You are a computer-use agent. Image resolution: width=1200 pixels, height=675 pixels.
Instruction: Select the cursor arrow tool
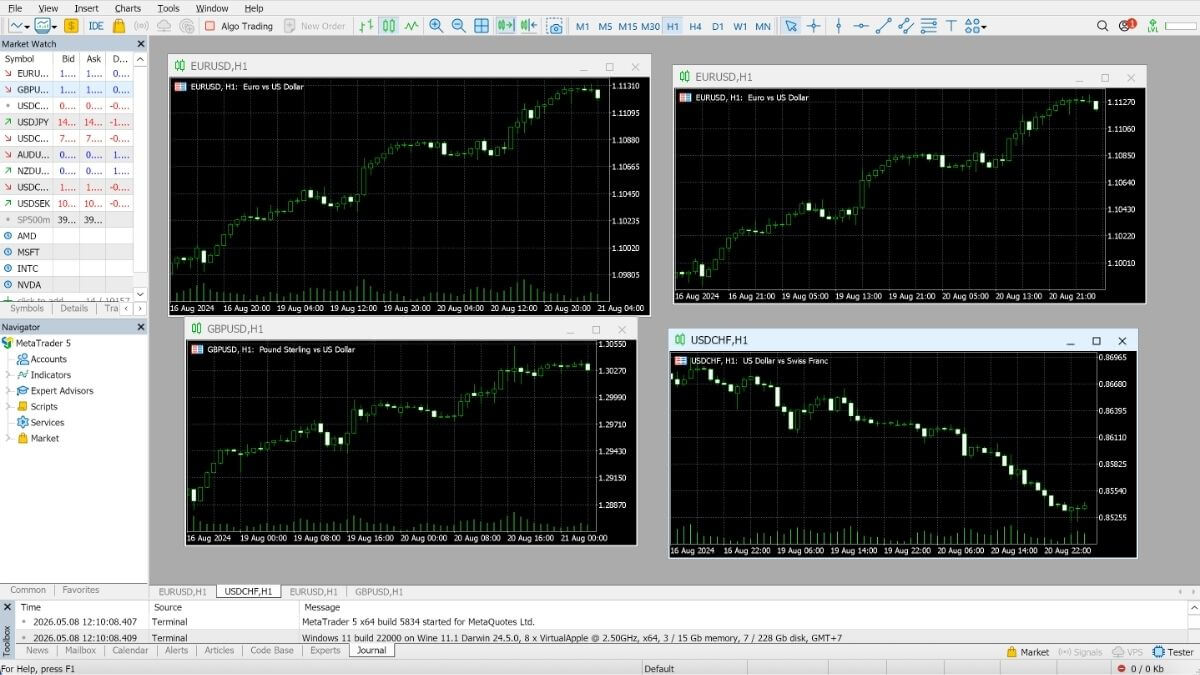pyautogui.click(x=791, y=26)
